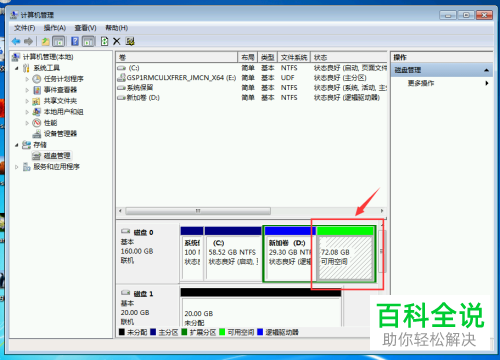Click the dark blue 主分区 legend swatch

153,332
